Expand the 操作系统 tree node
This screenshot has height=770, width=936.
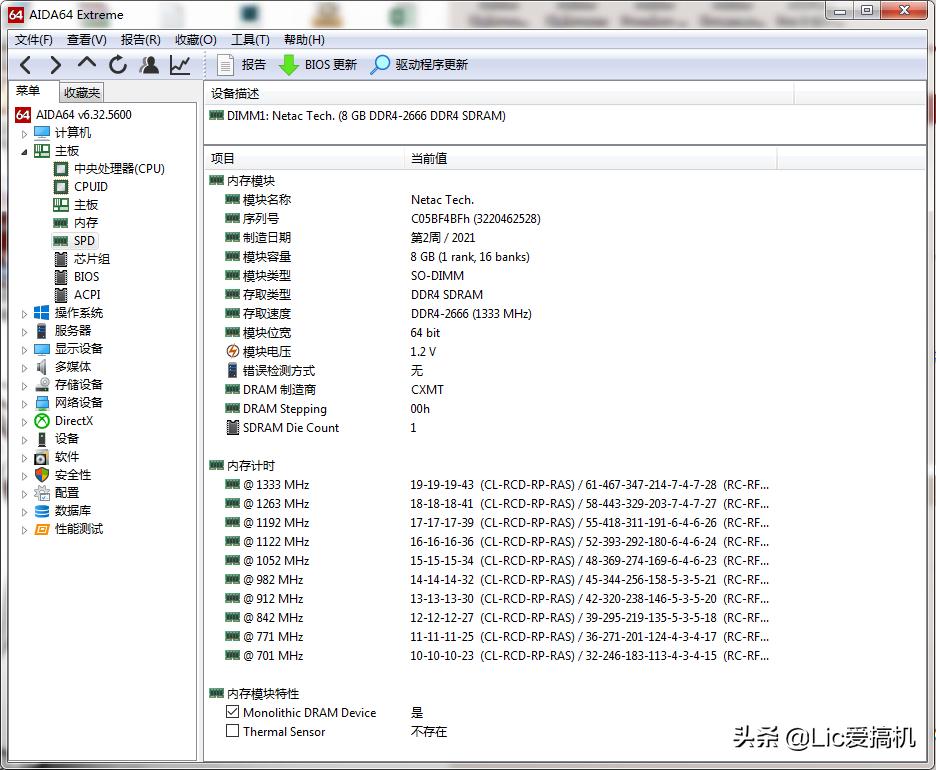24,313
